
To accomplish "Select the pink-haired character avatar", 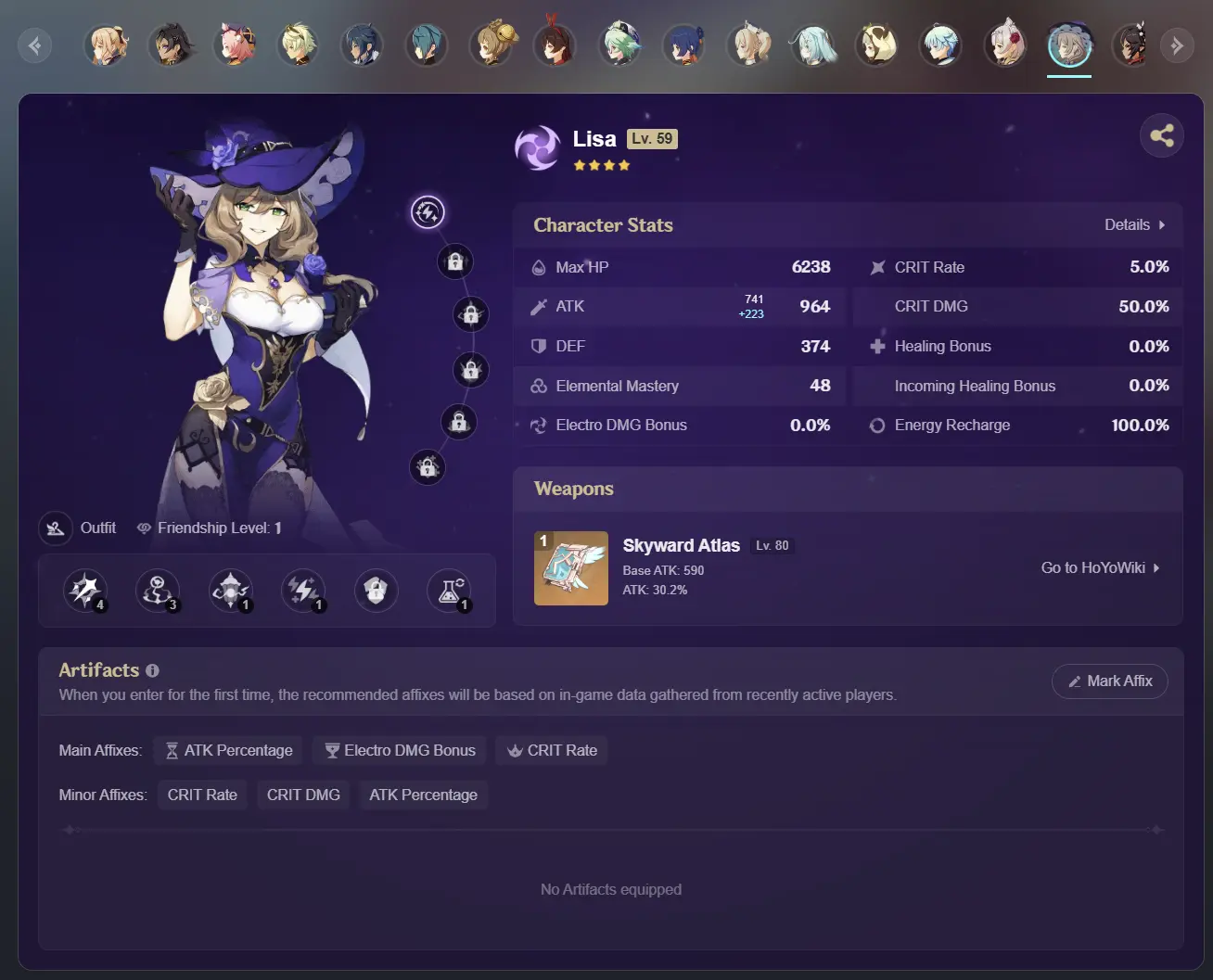I will tap(234, 45).
